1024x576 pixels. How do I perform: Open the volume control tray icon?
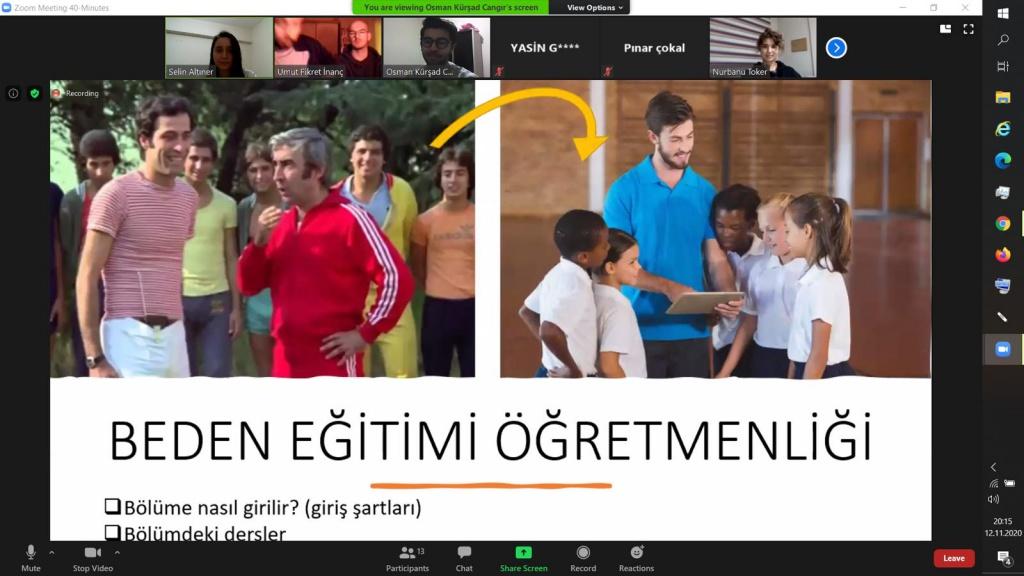point(993,499)
